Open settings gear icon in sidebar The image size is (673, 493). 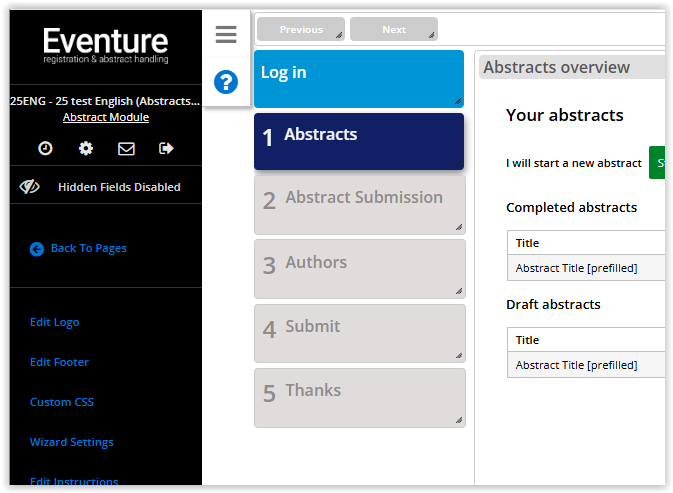click(x=86, y=148)
